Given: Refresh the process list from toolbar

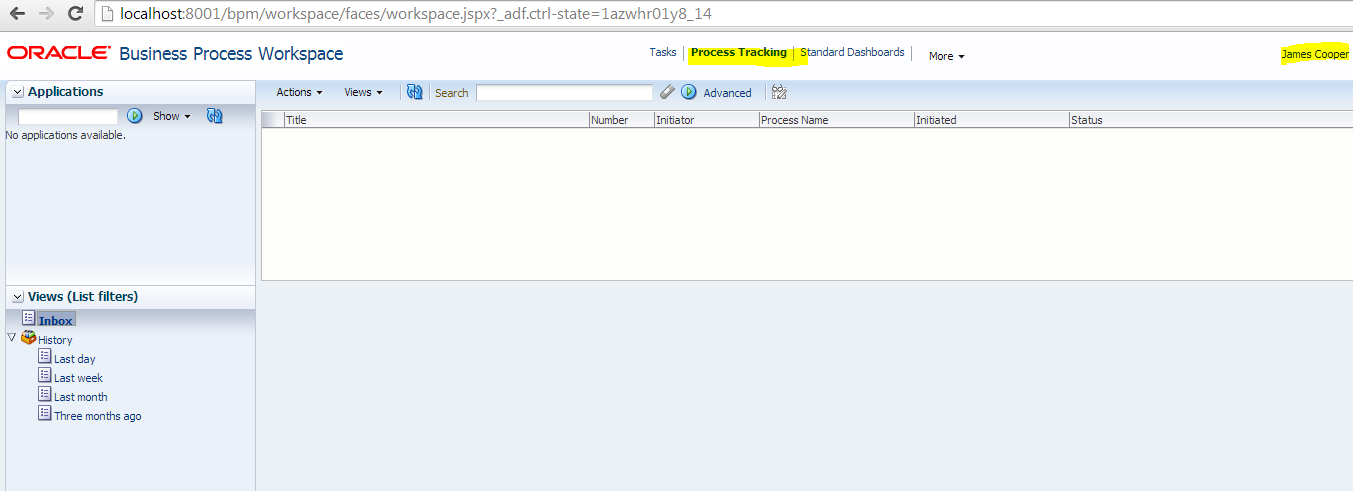Looking at the screenshot, I should [414, 92].
